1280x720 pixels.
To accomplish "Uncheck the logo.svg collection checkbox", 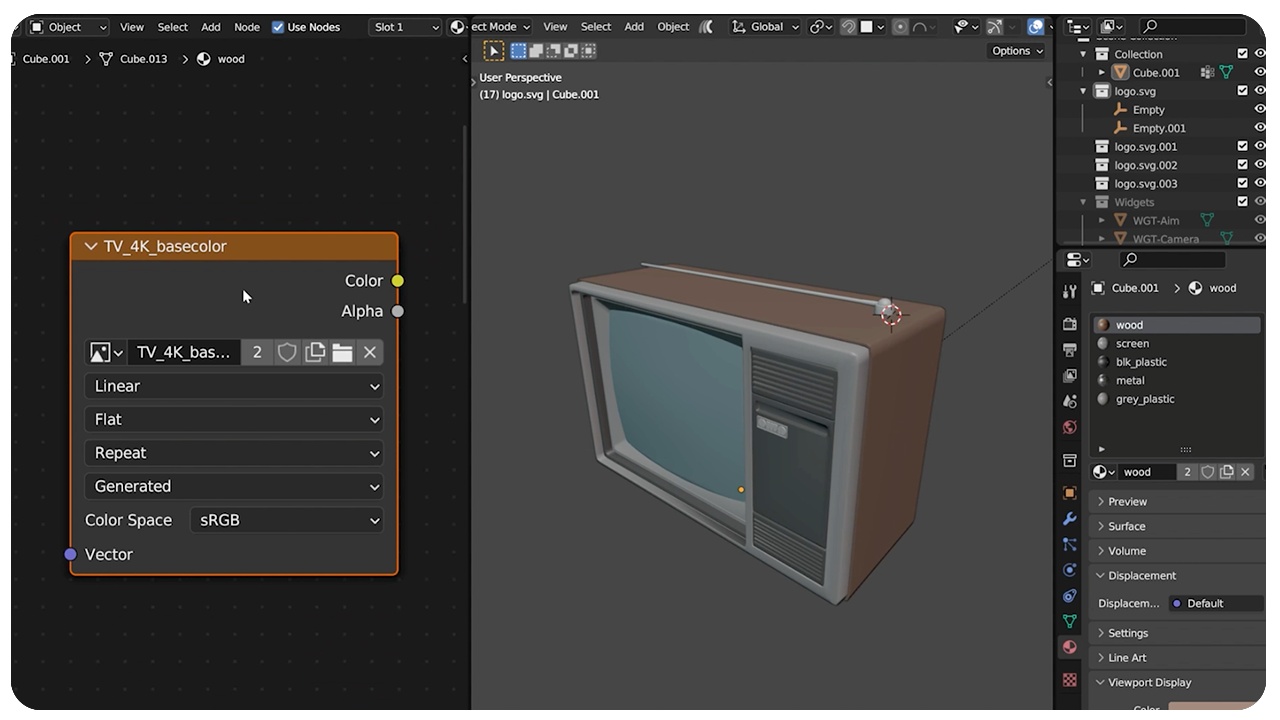I will tap(1242, 90).
